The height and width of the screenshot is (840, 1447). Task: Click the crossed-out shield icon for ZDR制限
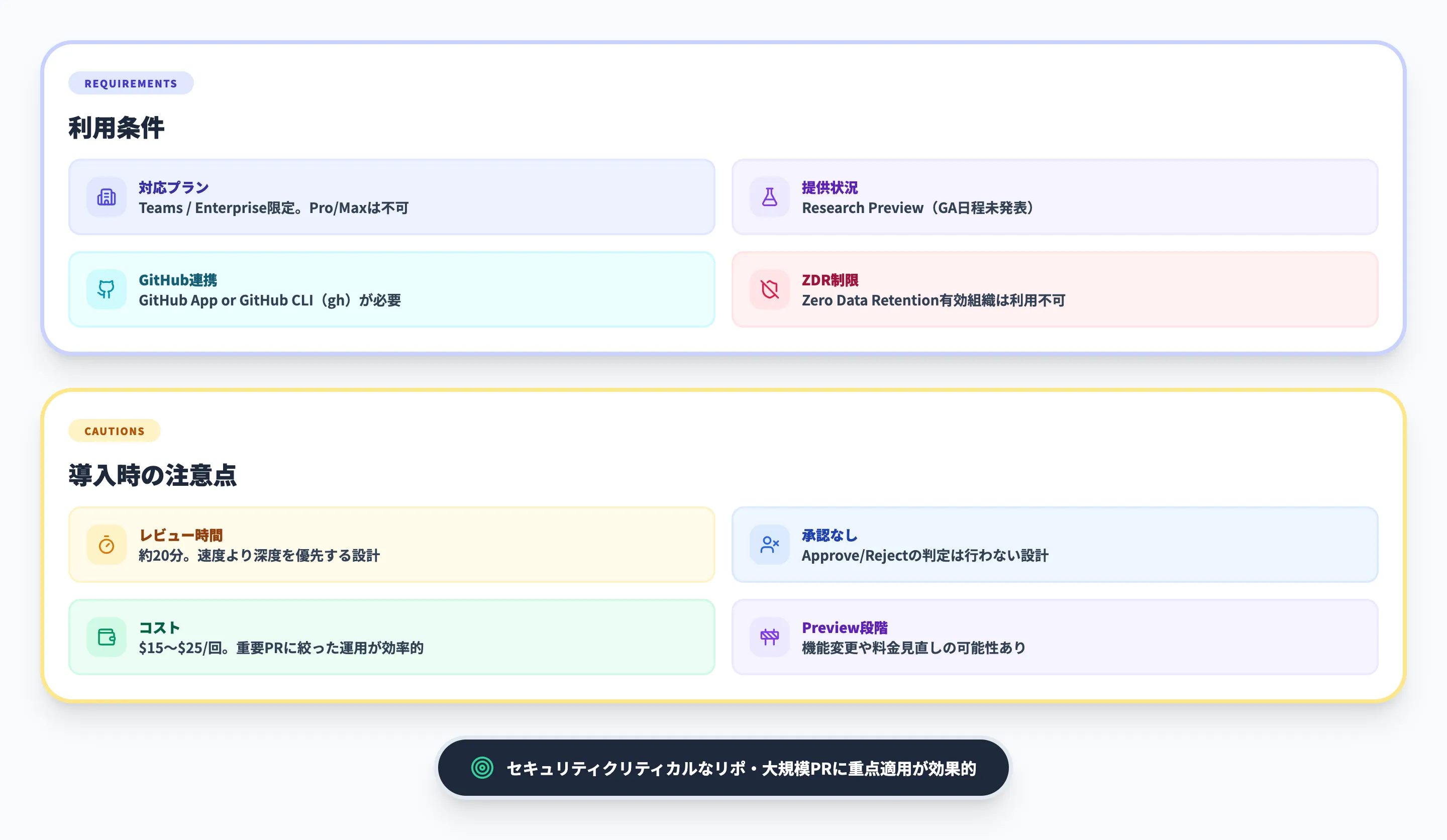point(769,289)
